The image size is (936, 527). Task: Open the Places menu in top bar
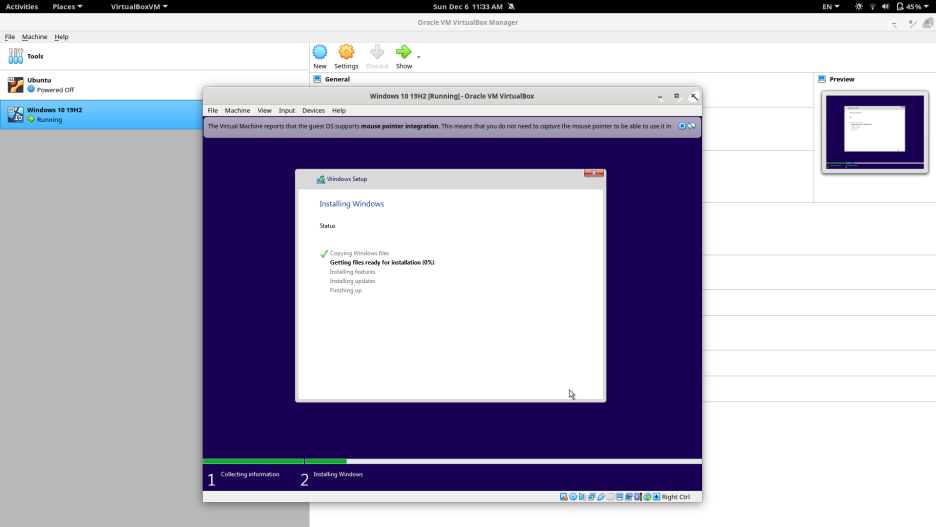[67, 7]
